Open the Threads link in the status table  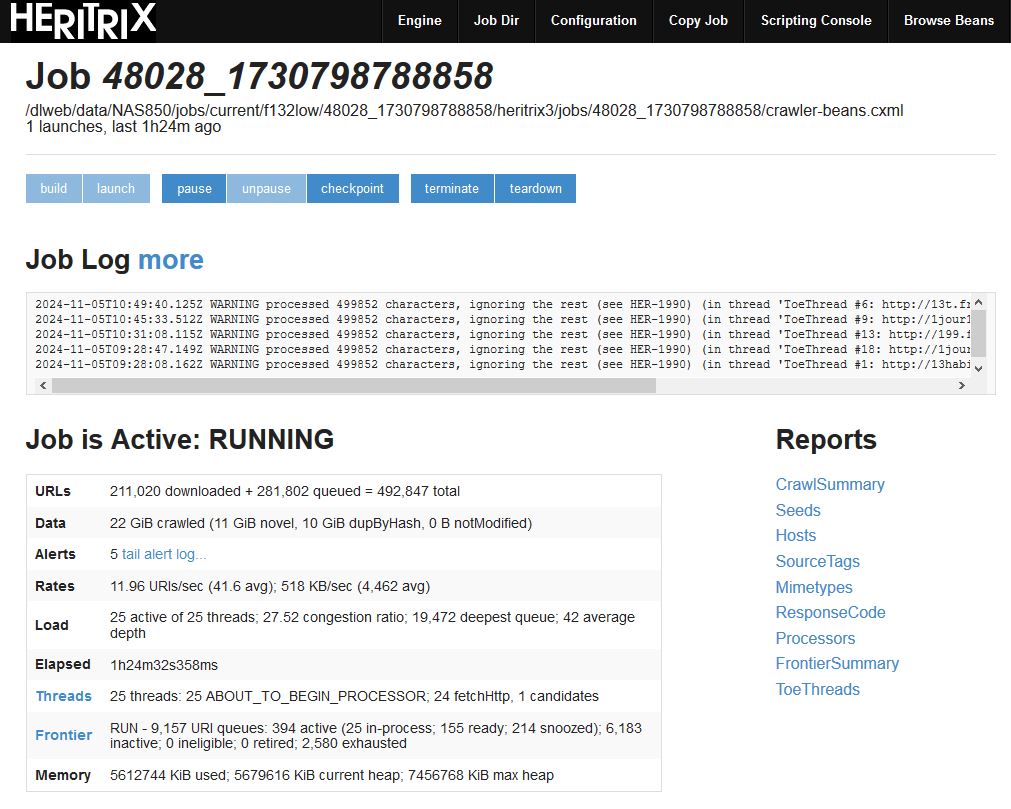point(64,696)
